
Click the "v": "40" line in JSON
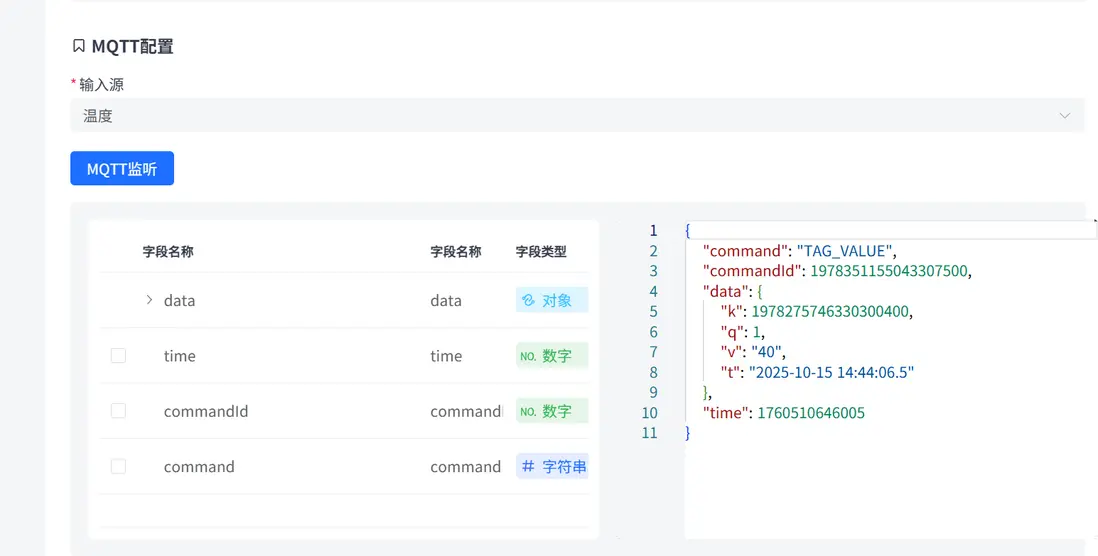[x=753, y=352]
